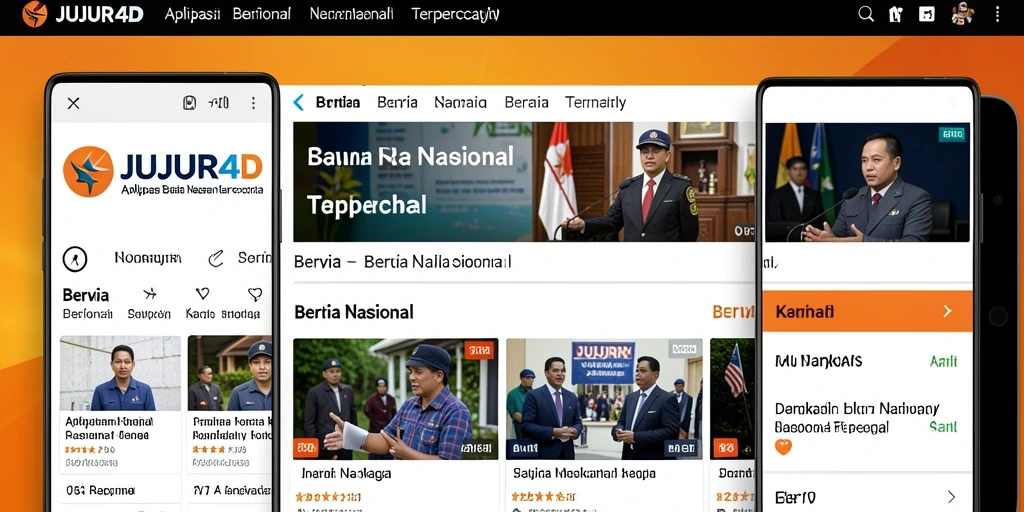Open the speaker photo on right phone

coord(867,182)
